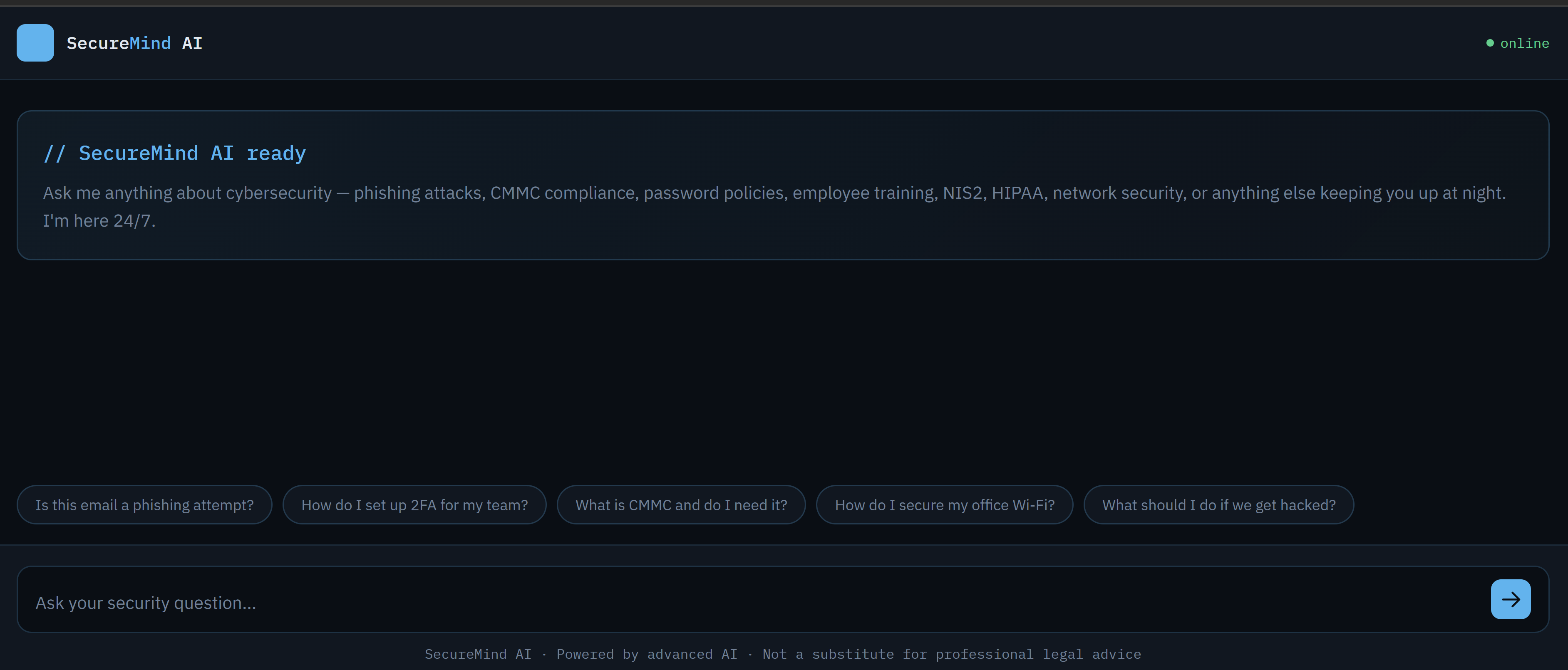Click the footer legal disclaimer text
1568x670 pixels.
[x=952, y=653]
